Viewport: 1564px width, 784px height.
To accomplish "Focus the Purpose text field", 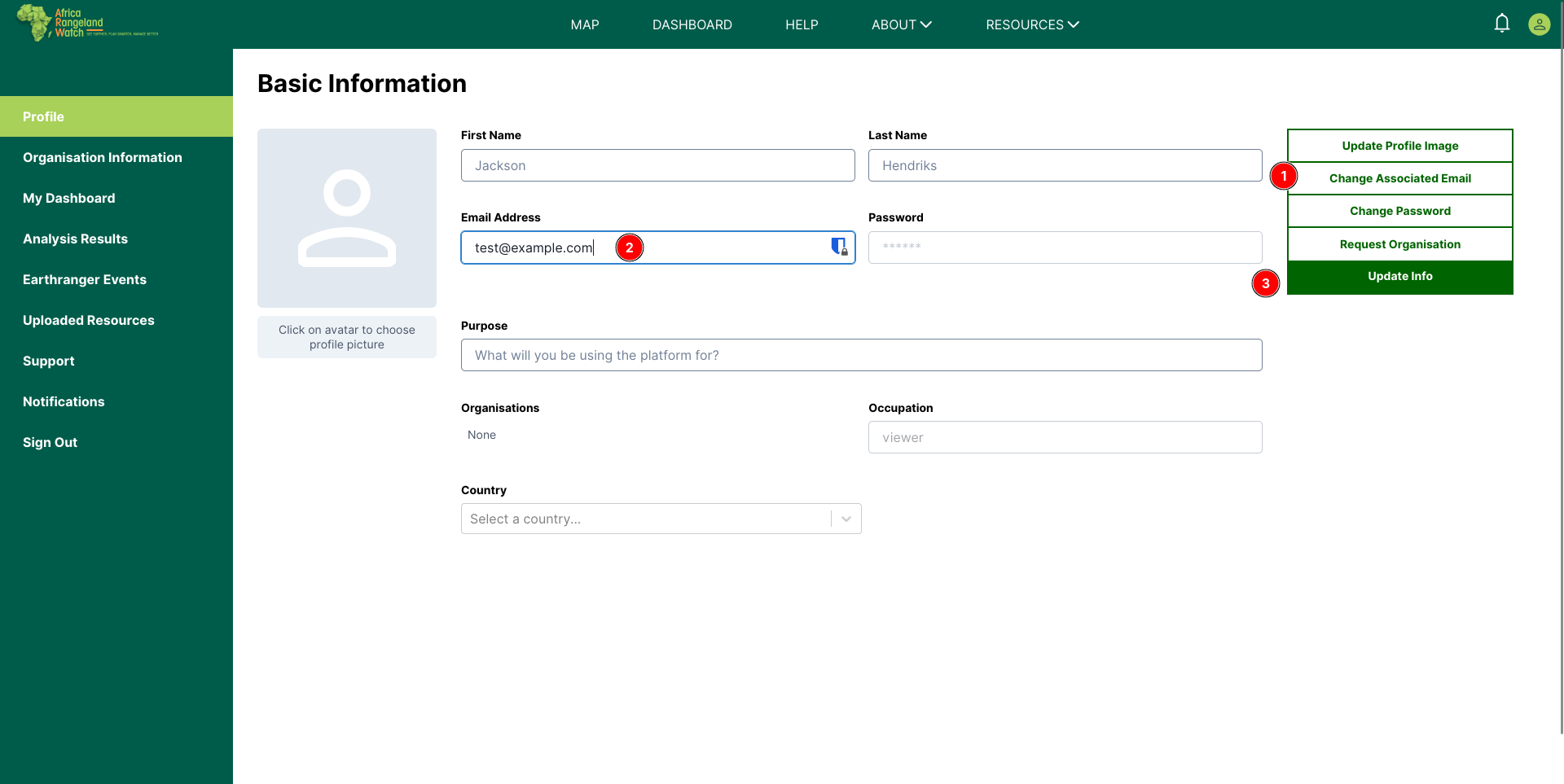I will [x=861, y=355].
